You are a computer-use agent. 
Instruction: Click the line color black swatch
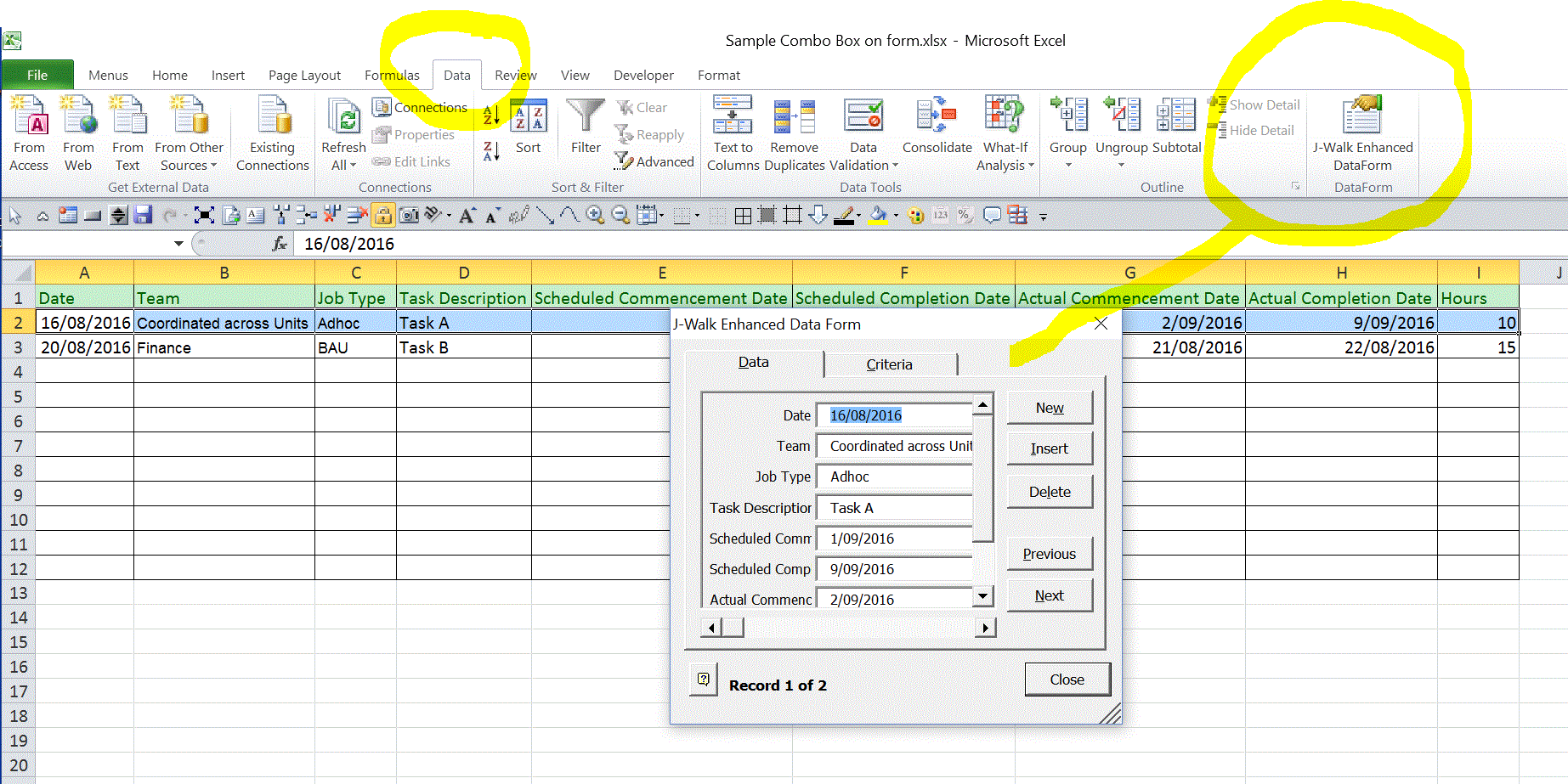pos(844,215)
